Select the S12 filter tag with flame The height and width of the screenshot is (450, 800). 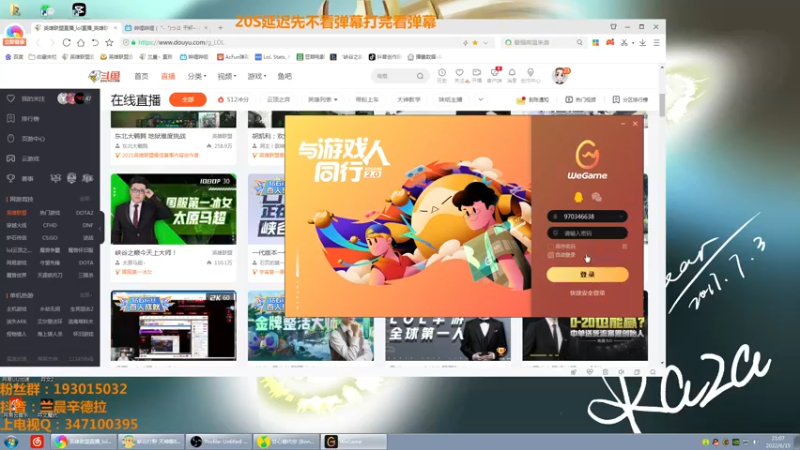click(233, 99)
